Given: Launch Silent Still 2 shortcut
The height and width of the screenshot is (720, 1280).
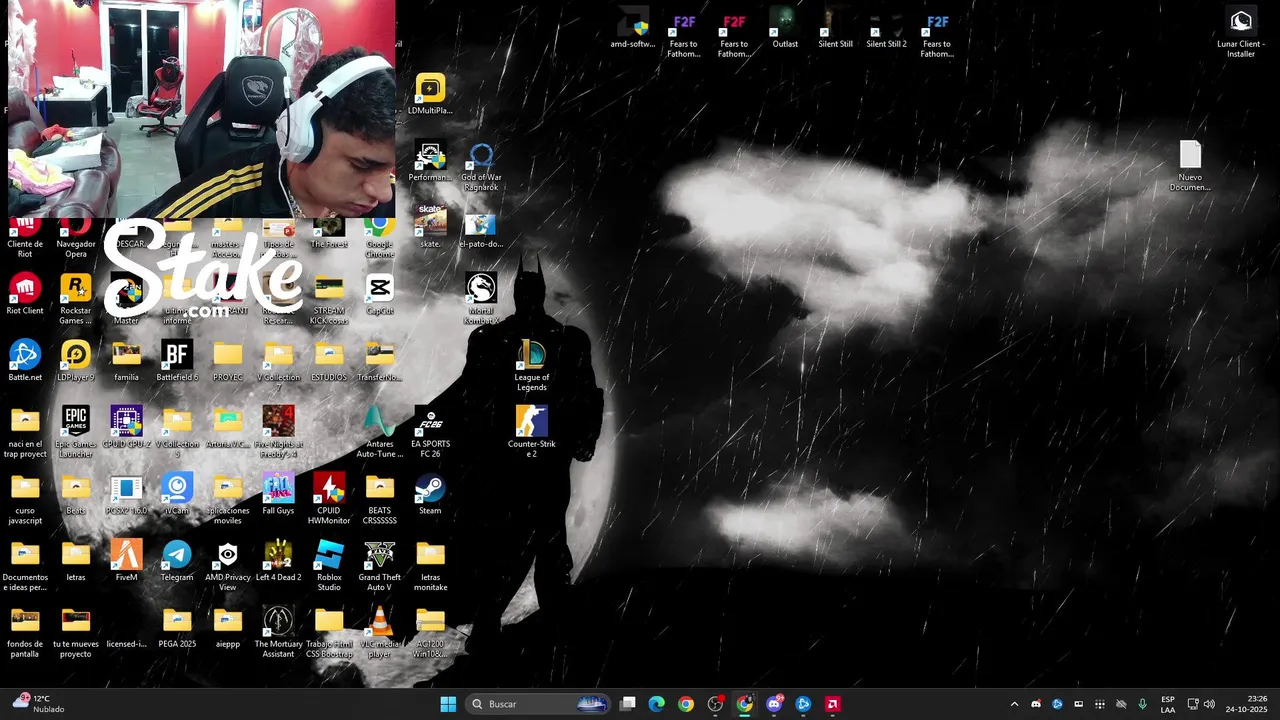Looking at the screenshot, I should (886, 28).
